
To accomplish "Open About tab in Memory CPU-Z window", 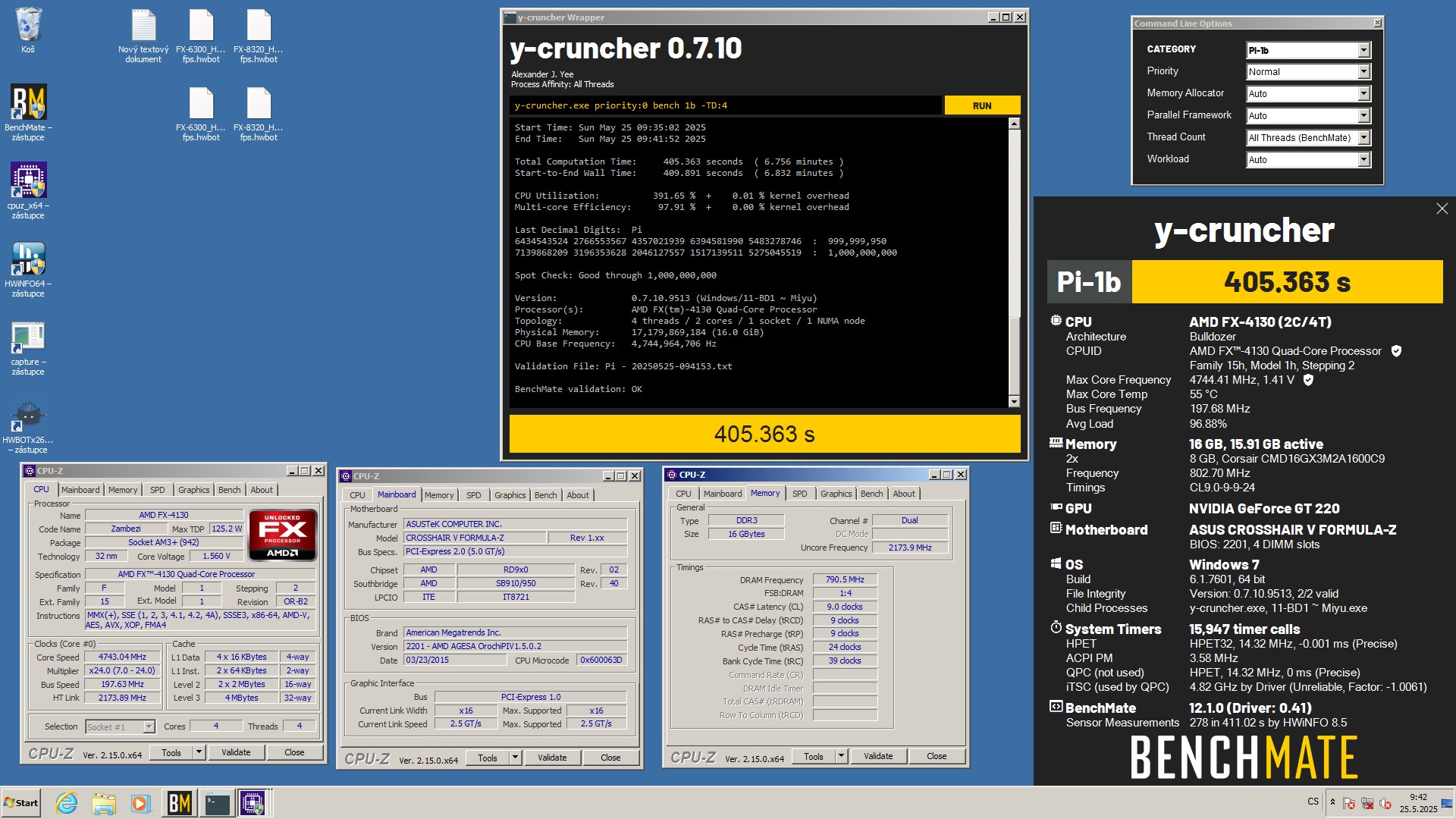I will (903, 494).
